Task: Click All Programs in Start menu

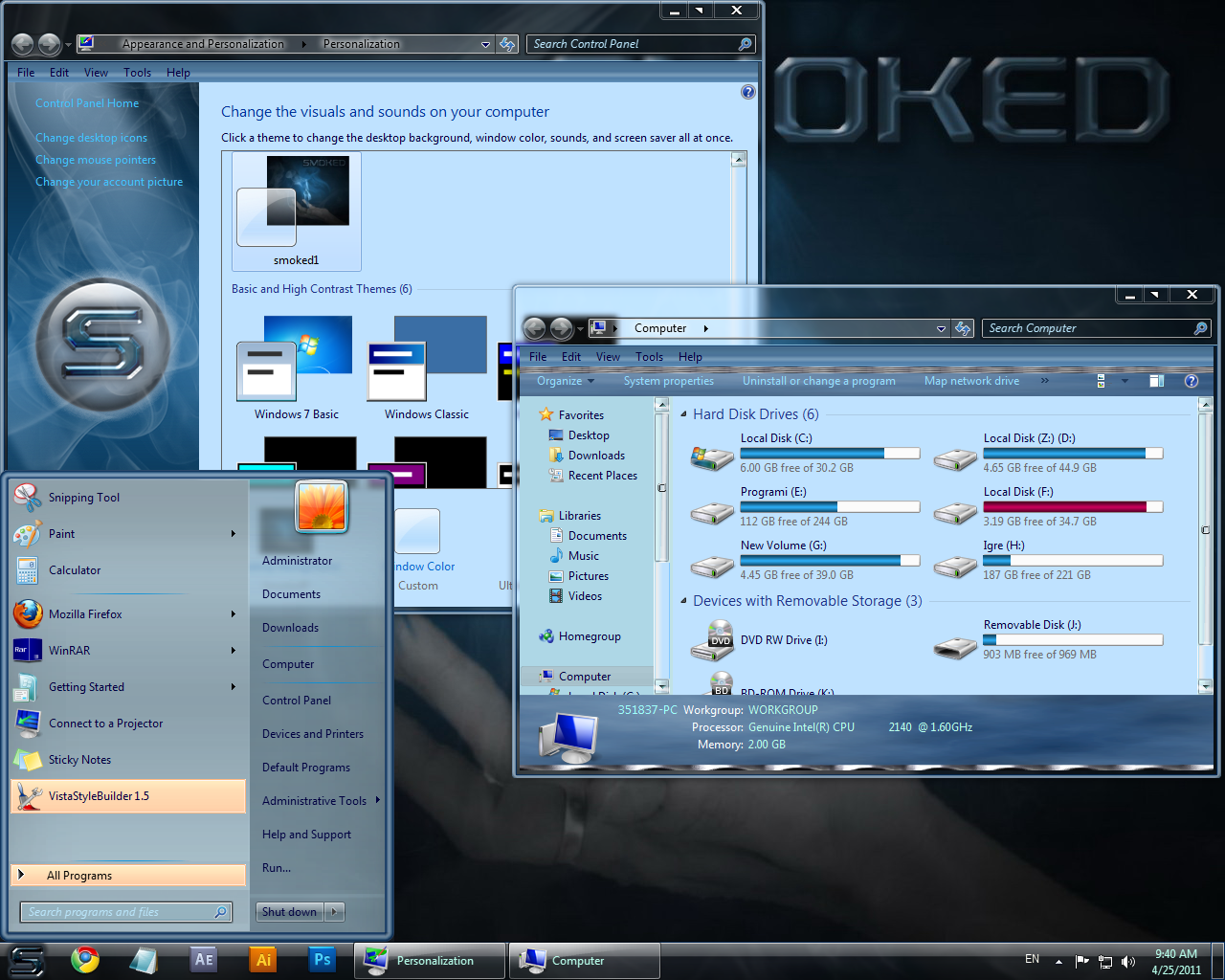Action: click(128, 875)
